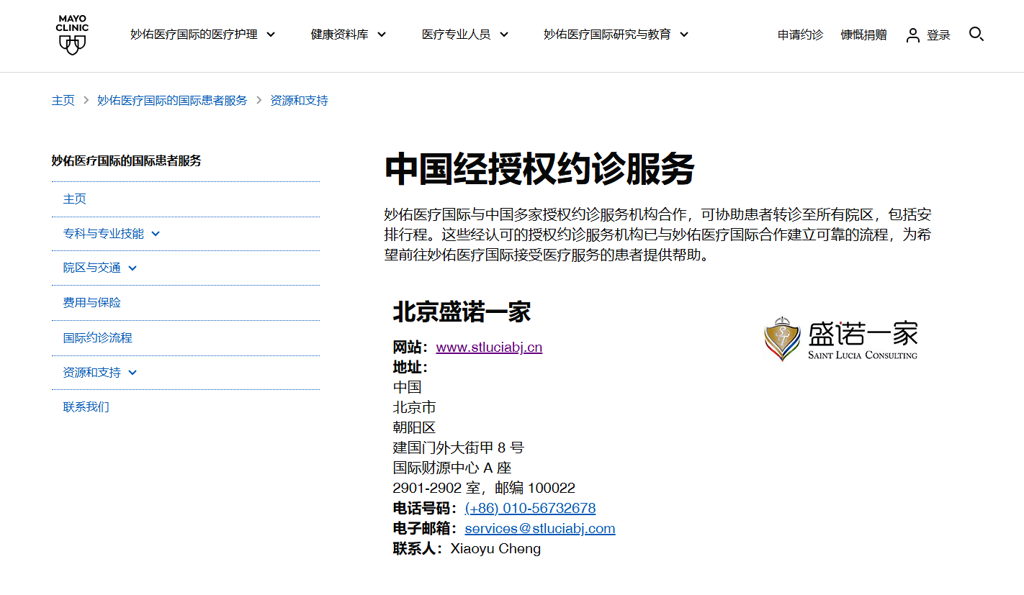1024x595 pixels.
Task: Click the services@stluciabj.com email link
Action: (539, 528)
